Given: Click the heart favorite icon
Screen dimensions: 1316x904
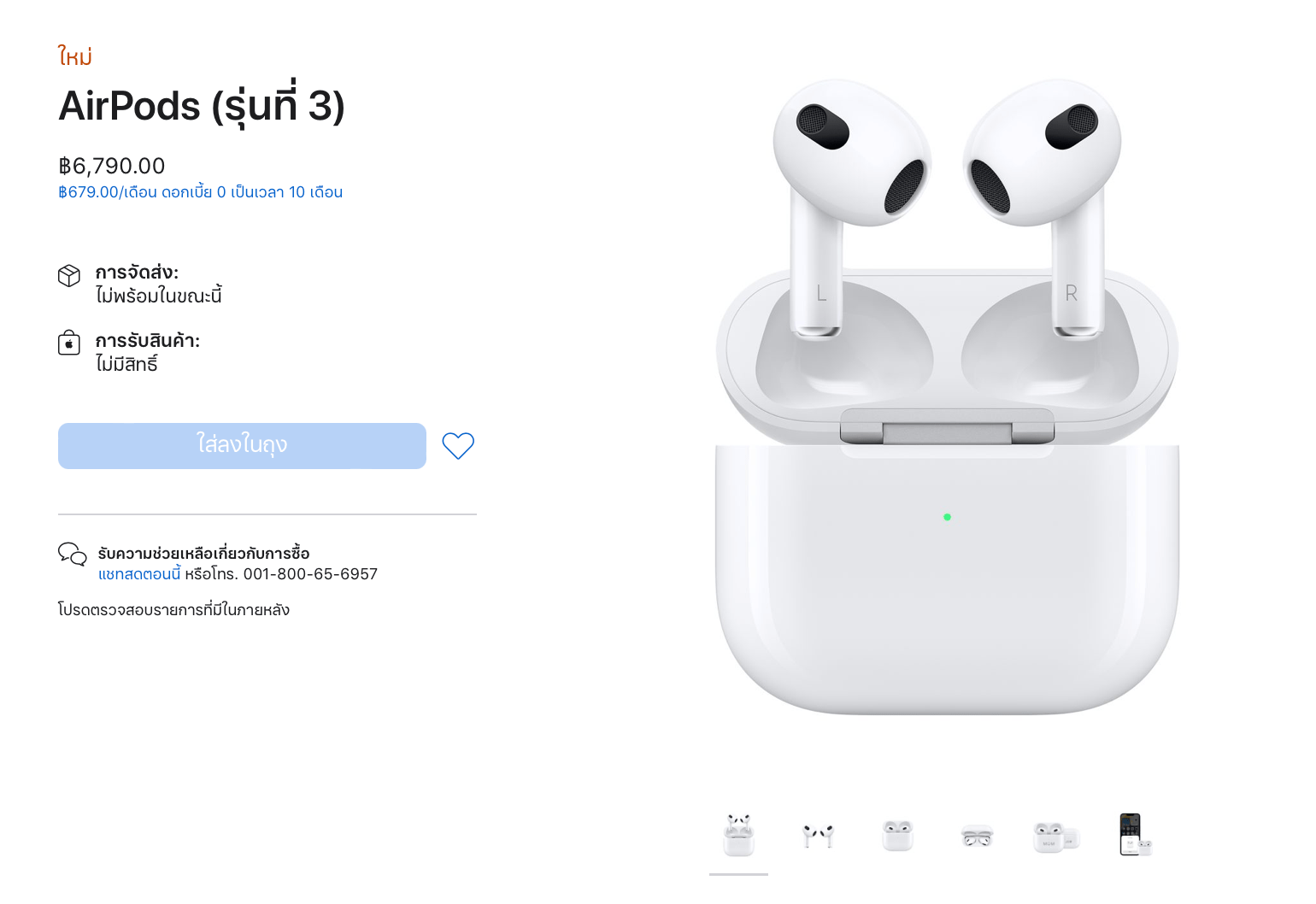Looking at the screenshot, I should click(x=458, y=445).
